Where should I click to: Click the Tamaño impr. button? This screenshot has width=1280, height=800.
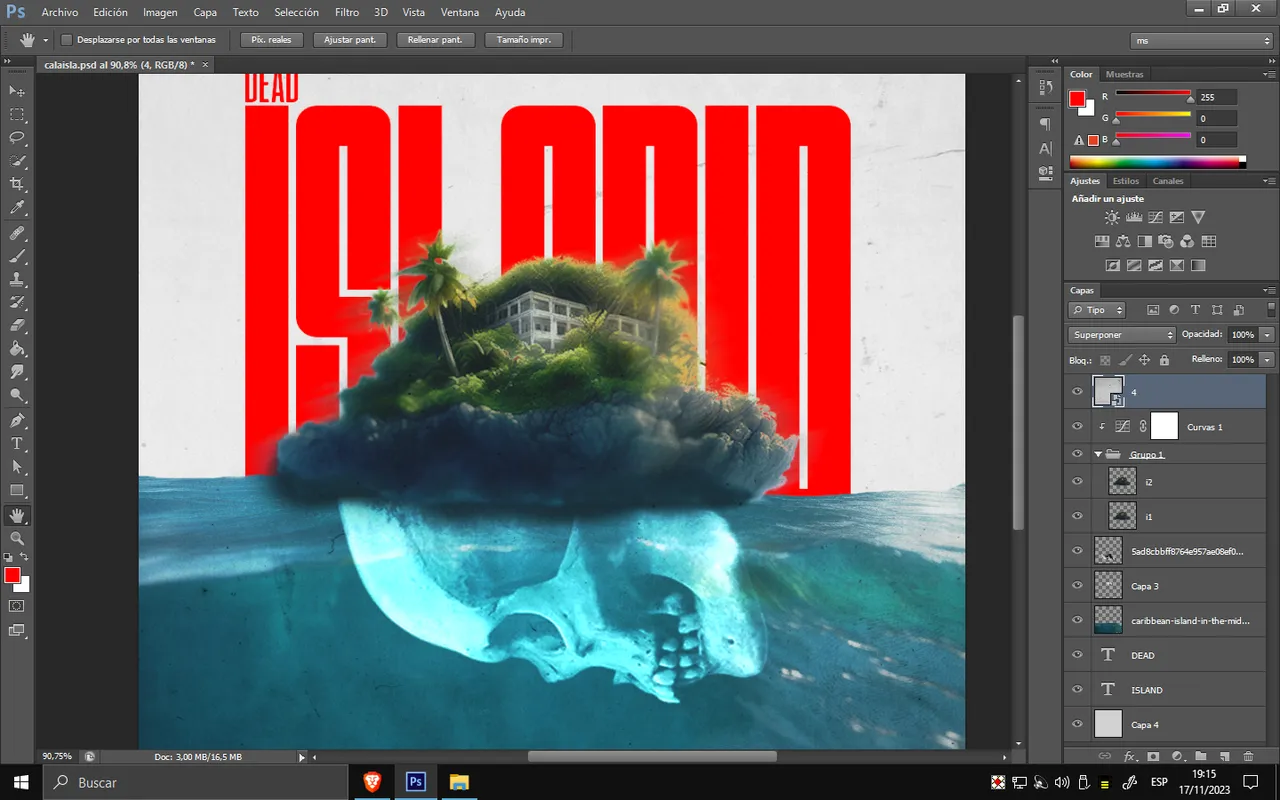[524, 40]
